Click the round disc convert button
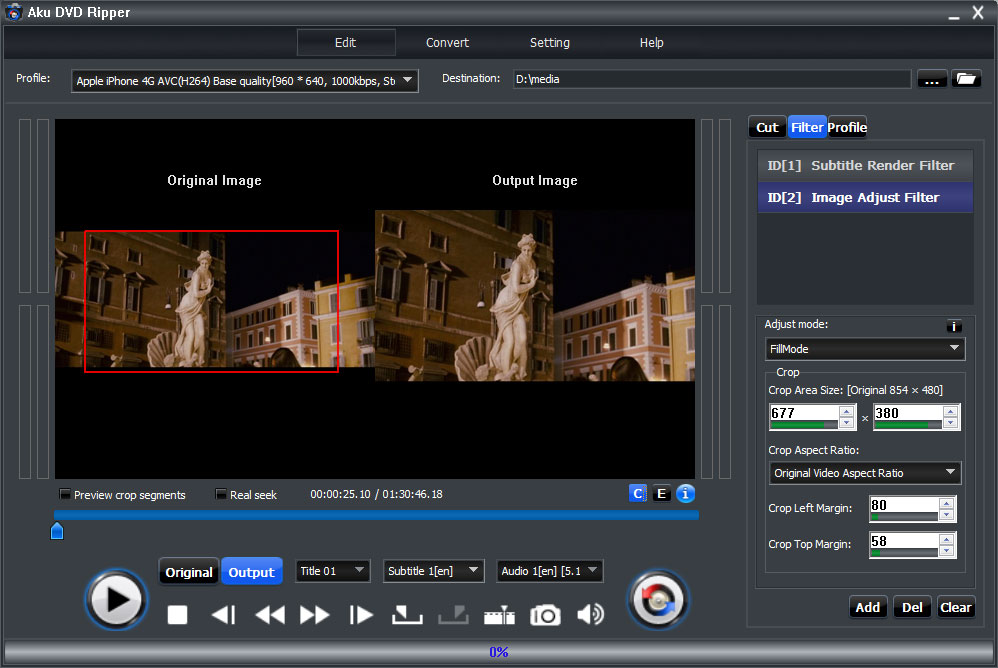Viewport: 998px width, 668px height. pyautogui.click(x=658, y=599)
